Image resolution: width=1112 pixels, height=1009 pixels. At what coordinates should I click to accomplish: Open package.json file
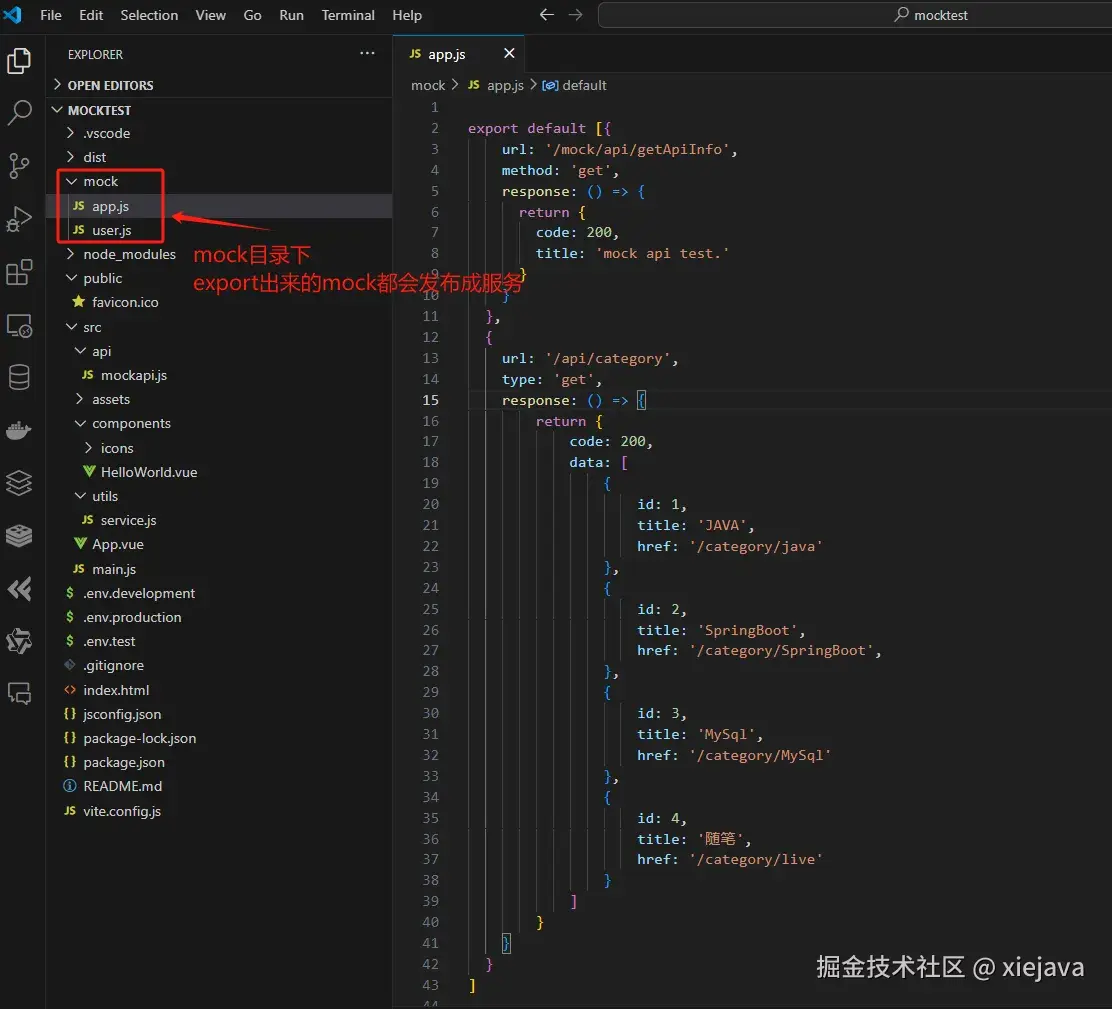click(x=219, y=762)
